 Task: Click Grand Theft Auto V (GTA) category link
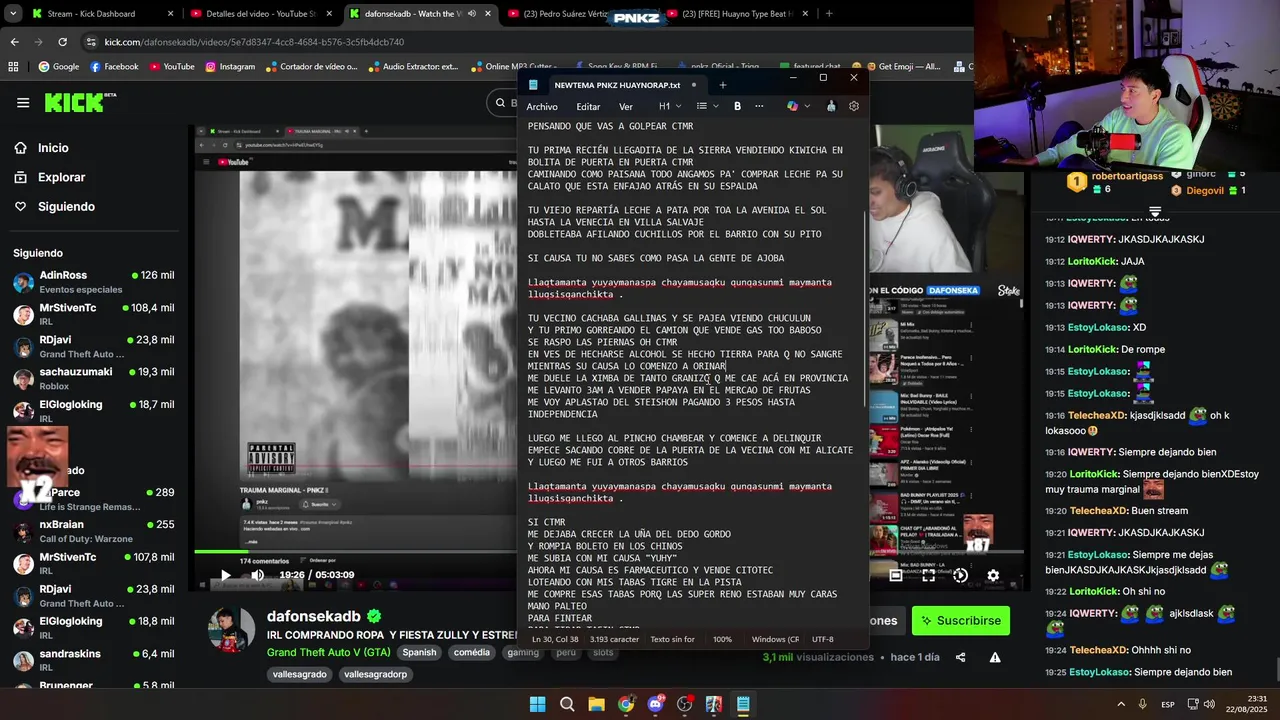tap(328, 652)
